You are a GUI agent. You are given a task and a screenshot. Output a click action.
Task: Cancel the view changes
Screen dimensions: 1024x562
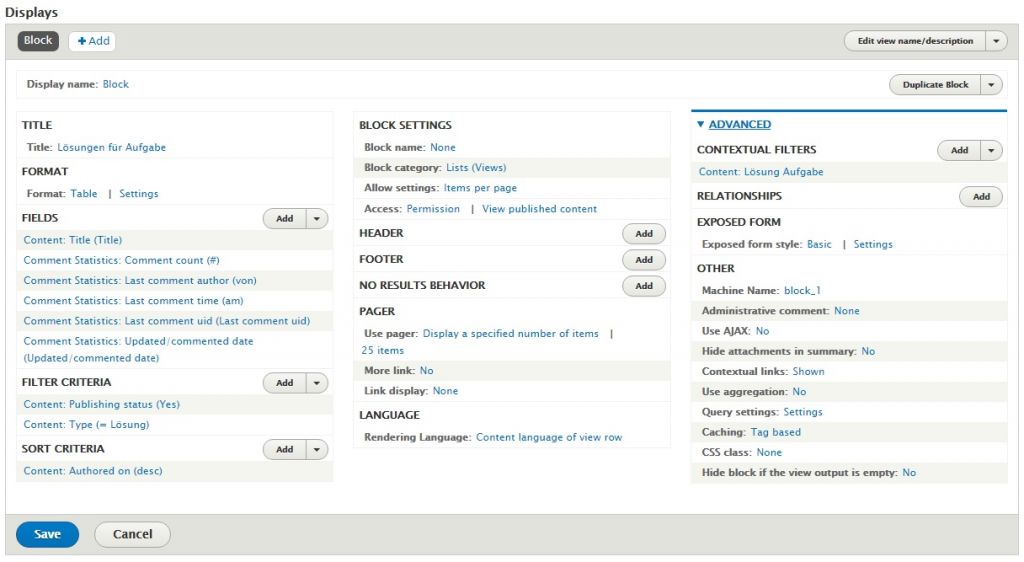(x=132, y=534)
